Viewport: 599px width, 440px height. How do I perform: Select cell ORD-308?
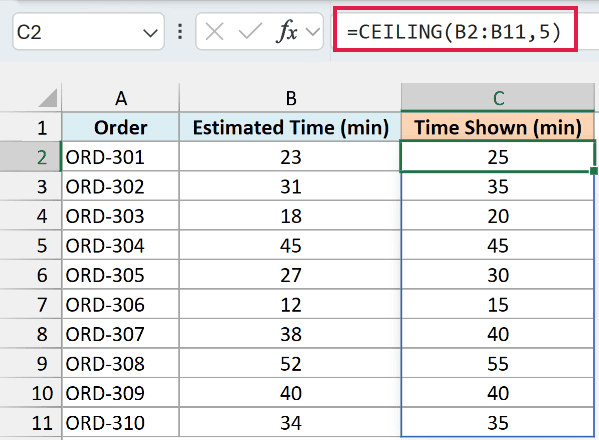point(120,364)
